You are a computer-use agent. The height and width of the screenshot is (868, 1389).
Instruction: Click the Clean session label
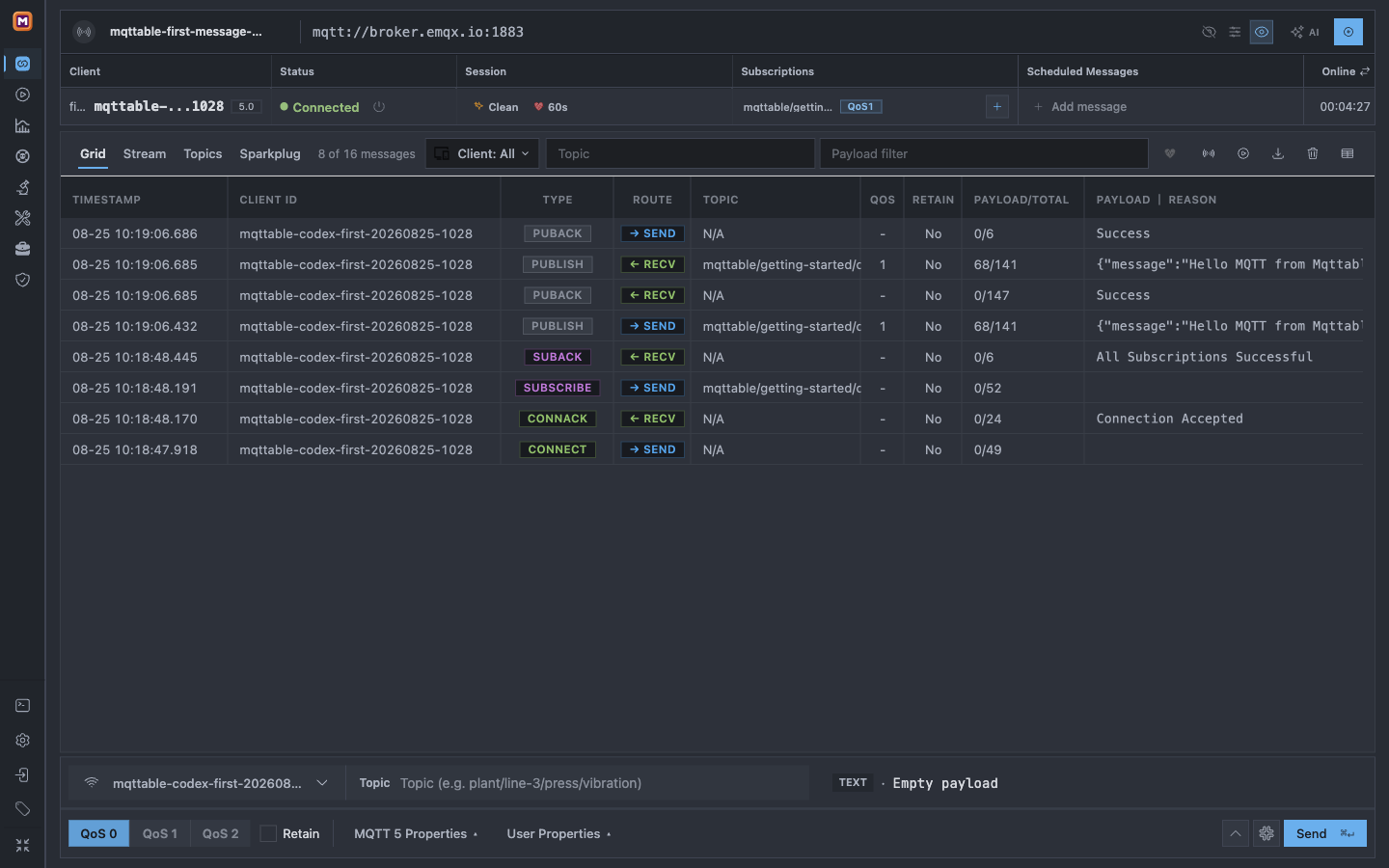[496, 107]
